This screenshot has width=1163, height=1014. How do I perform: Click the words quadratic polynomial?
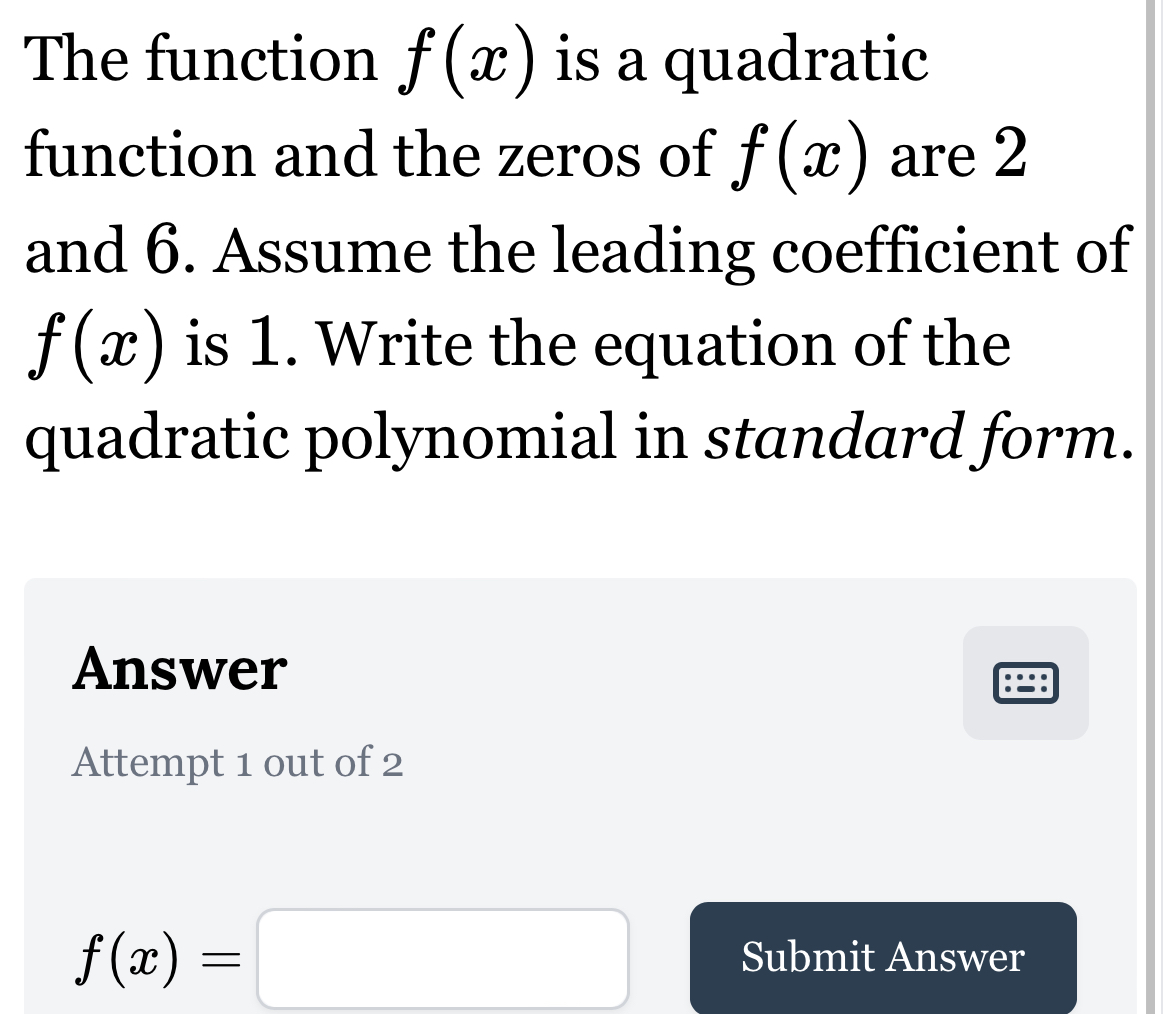[x=304, y=439]
